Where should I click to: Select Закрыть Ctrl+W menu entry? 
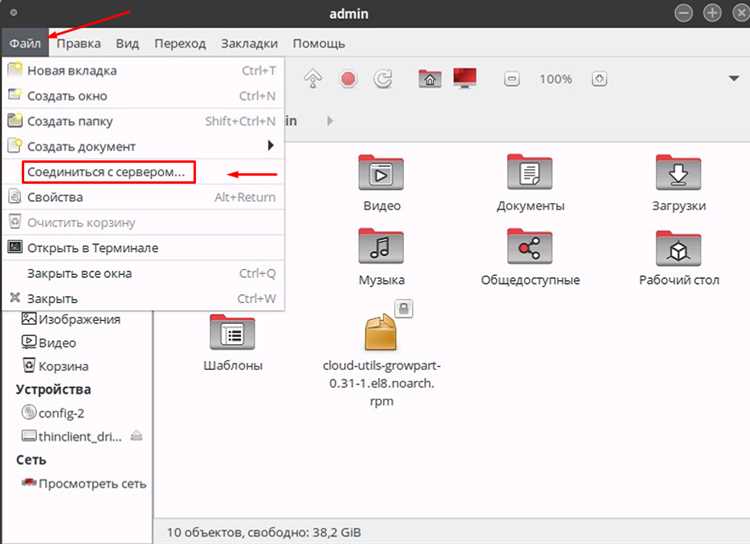[x=143, y=299]
